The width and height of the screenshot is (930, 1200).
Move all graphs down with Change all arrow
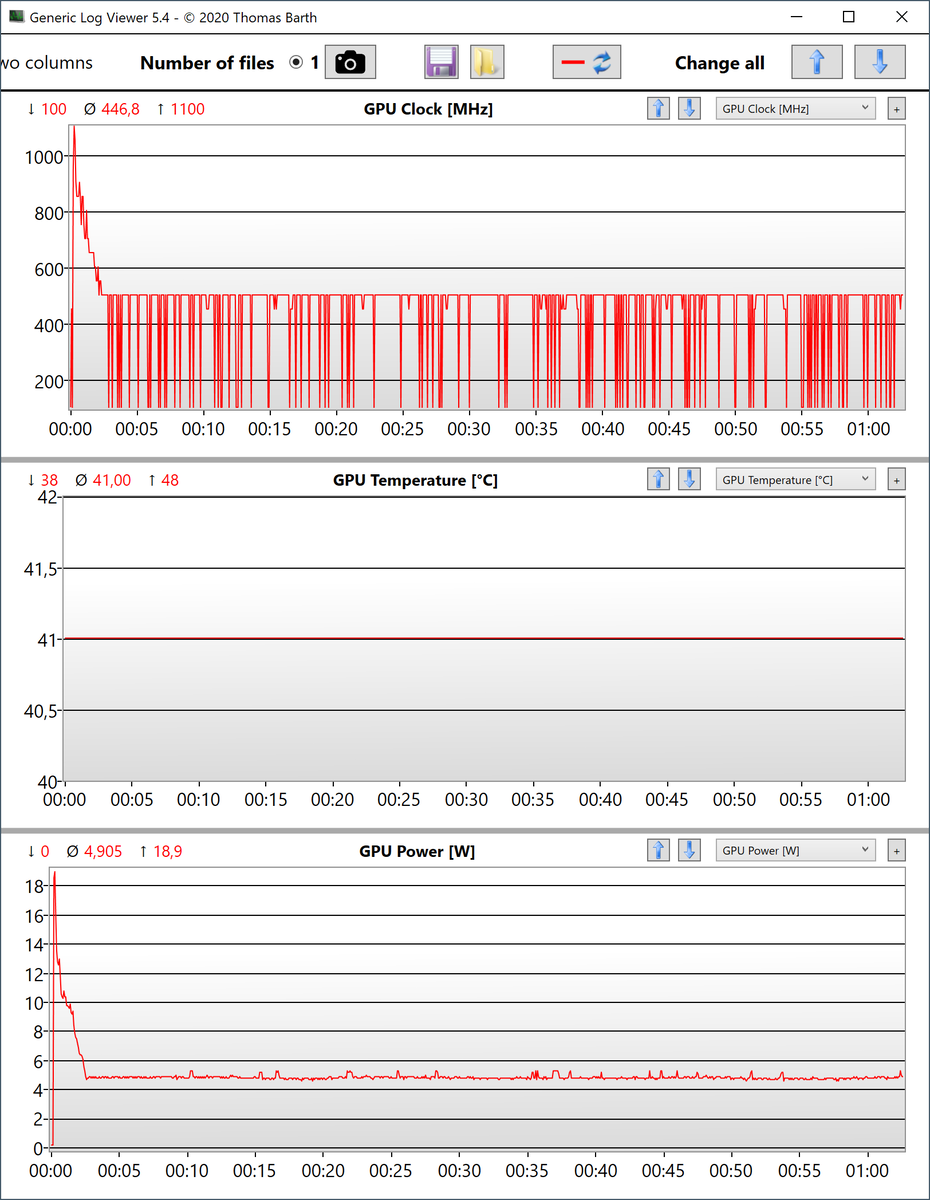pos(880,63)
